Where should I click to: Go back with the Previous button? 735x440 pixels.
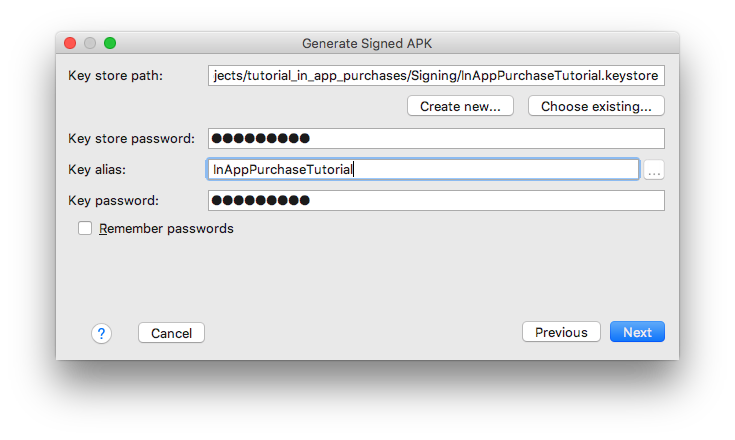click(561, 332)
